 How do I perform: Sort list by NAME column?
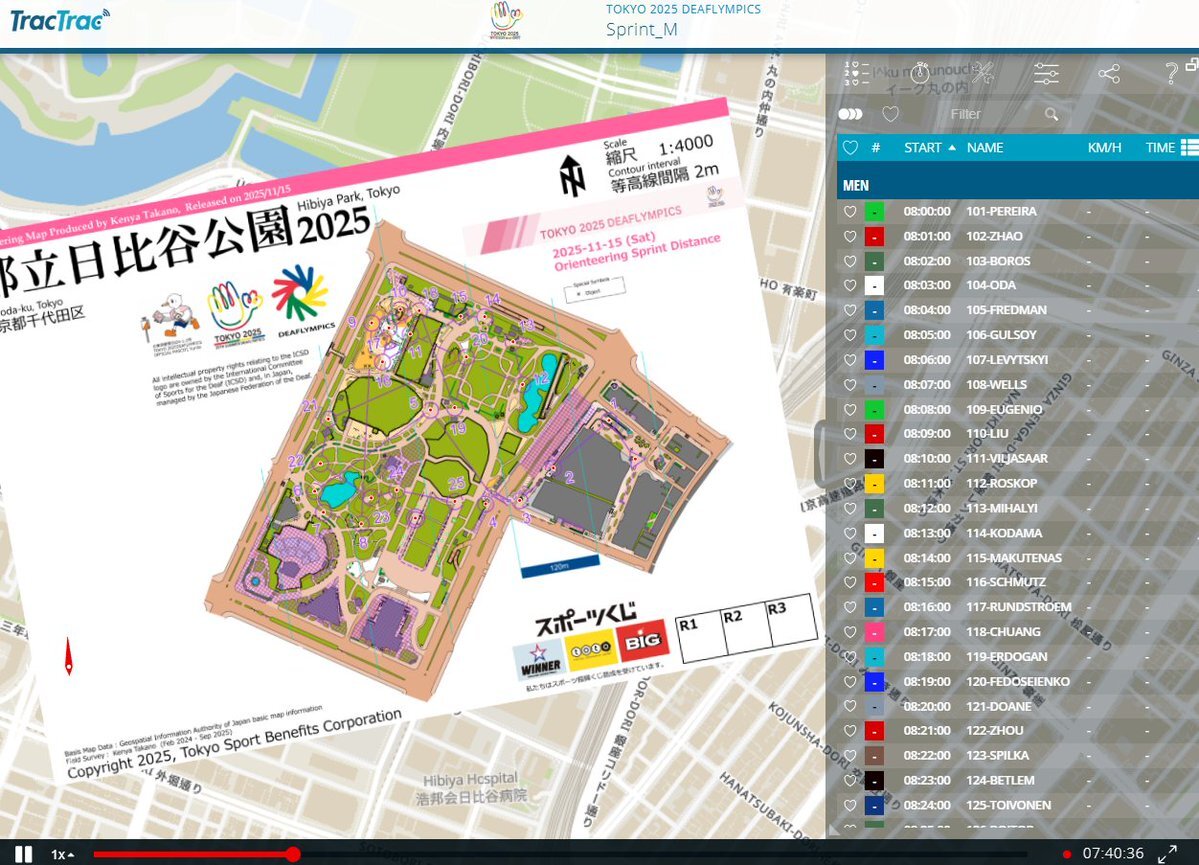click(985, 148)
